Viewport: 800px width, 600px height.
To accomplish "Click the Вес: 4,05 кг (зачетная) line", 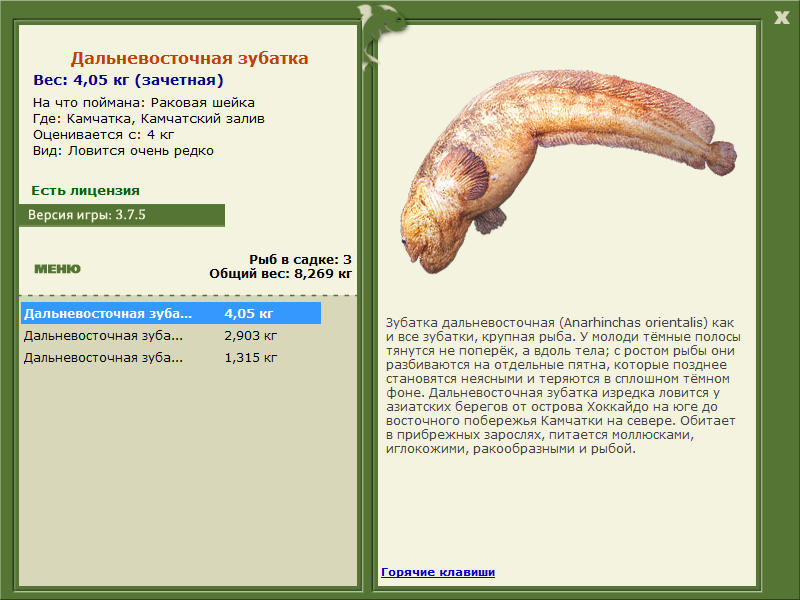I will point(128,80).
